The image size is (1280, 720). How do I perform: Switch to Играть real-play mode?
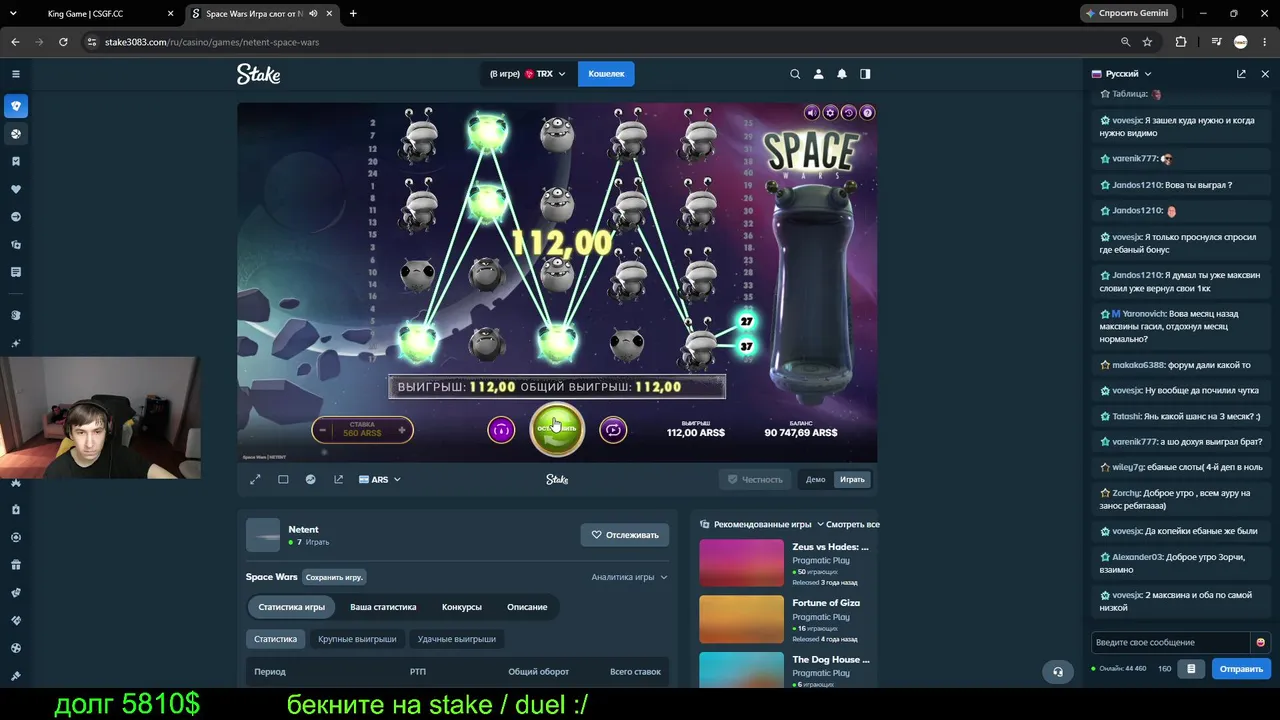[852, 480]
